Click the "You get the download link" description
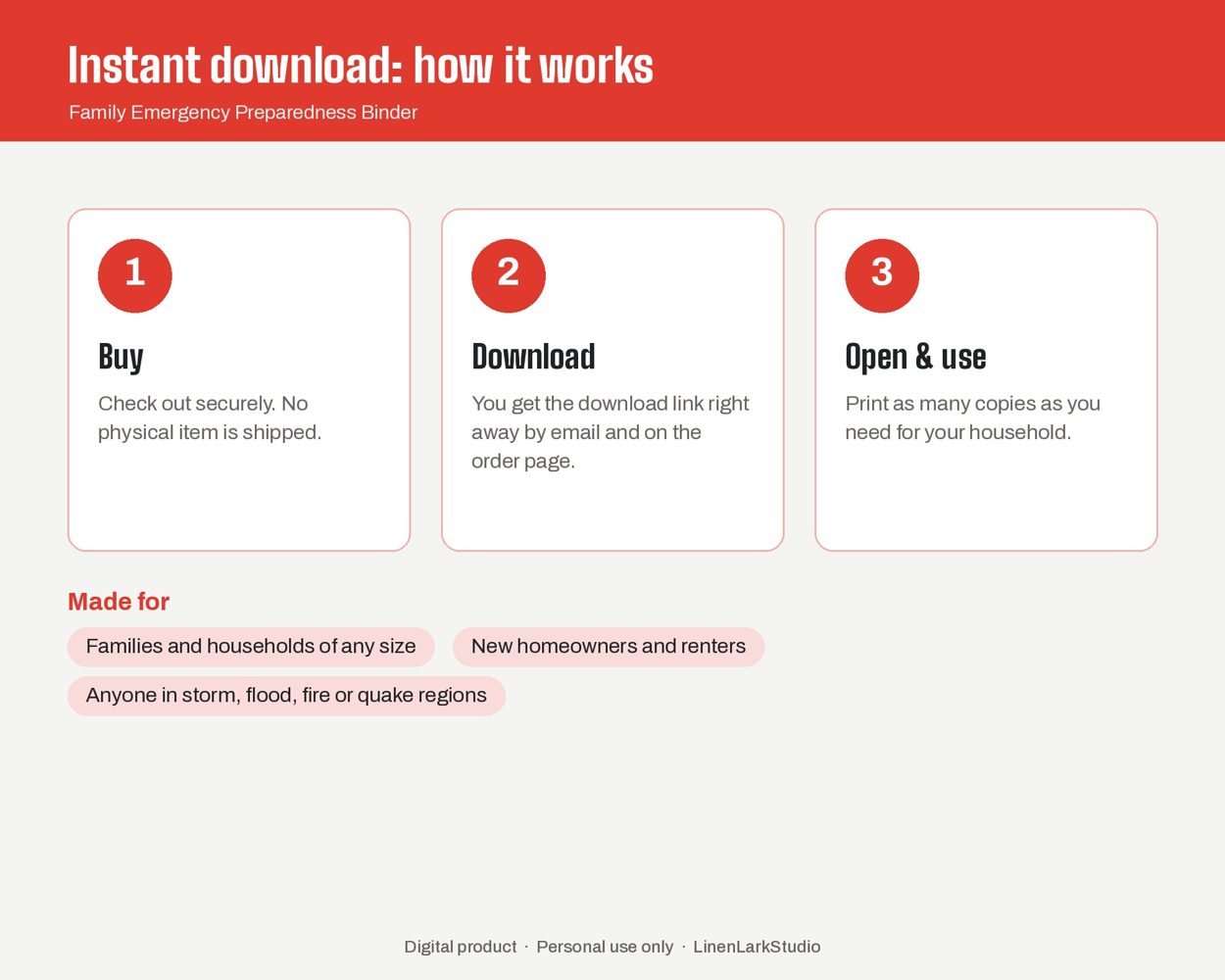Image resolution: width=1225 pixels, height=980 pixels. tap(611, 432)
